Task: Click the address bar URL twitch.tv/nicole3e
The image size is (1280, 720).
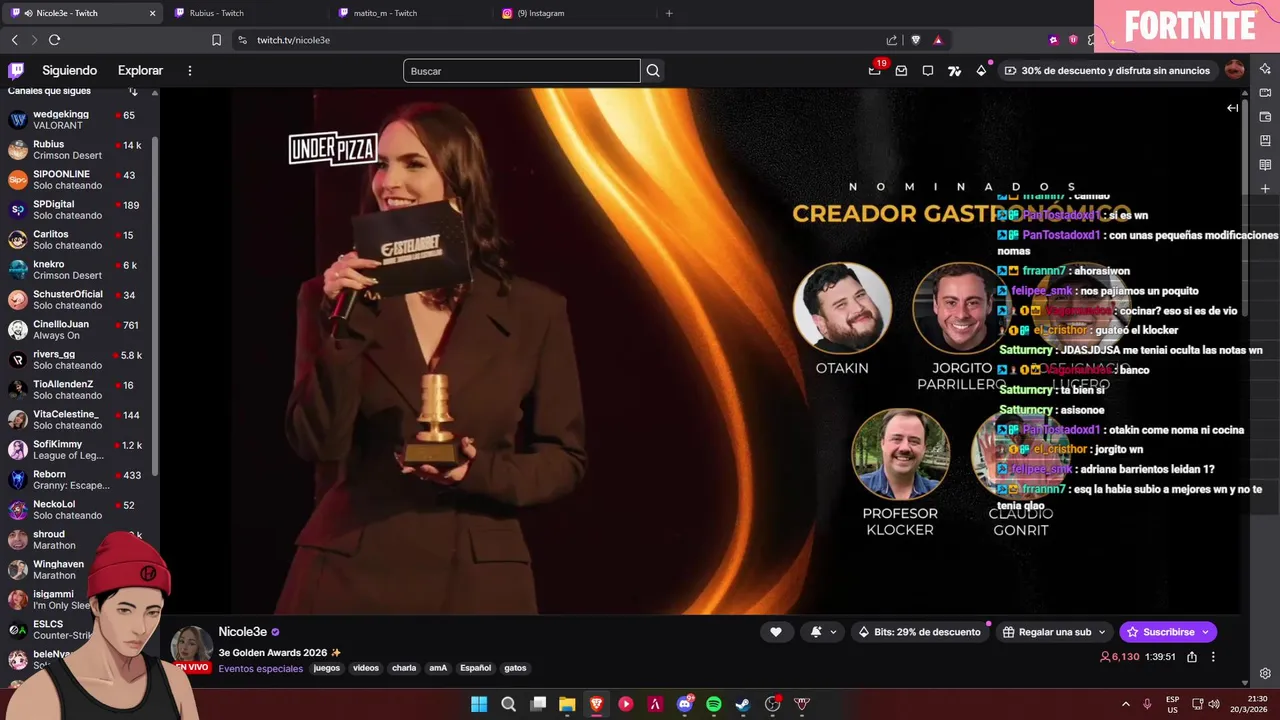Action: (293, 40)
